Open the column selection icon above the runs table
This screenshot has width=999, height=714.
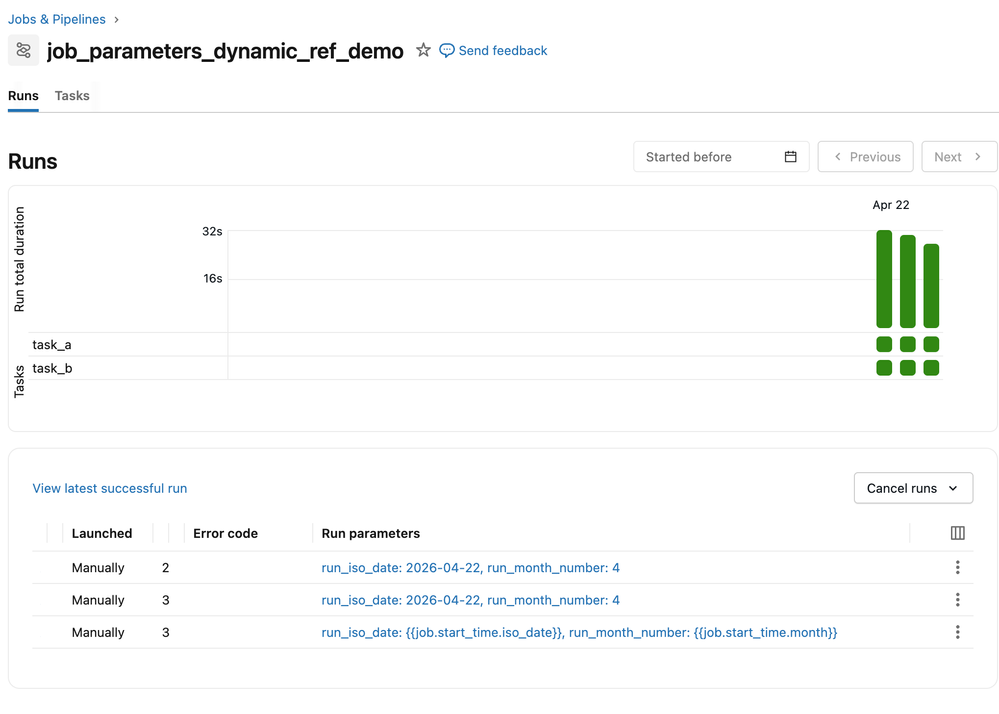[957, 533]
